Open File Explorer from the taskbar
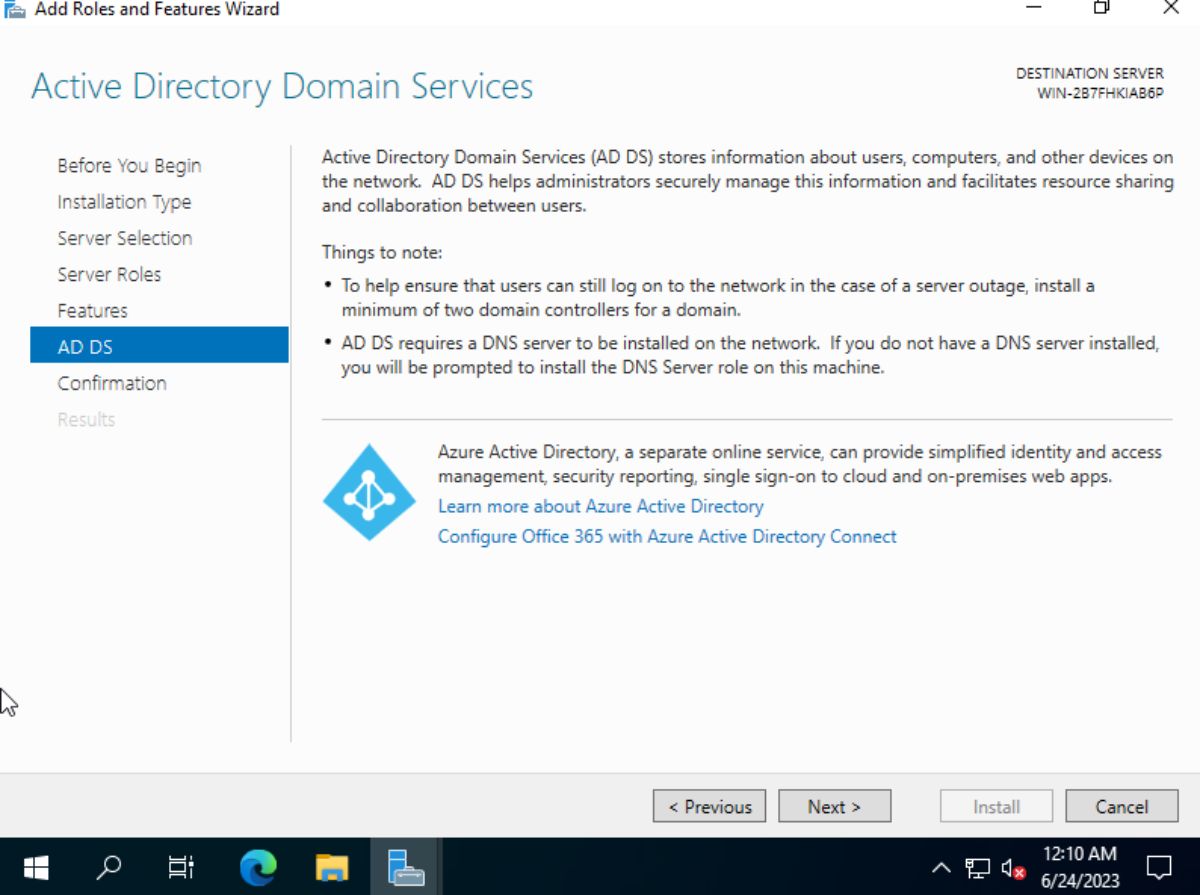This screenshot has height=895, width=1200. [332, 867]
